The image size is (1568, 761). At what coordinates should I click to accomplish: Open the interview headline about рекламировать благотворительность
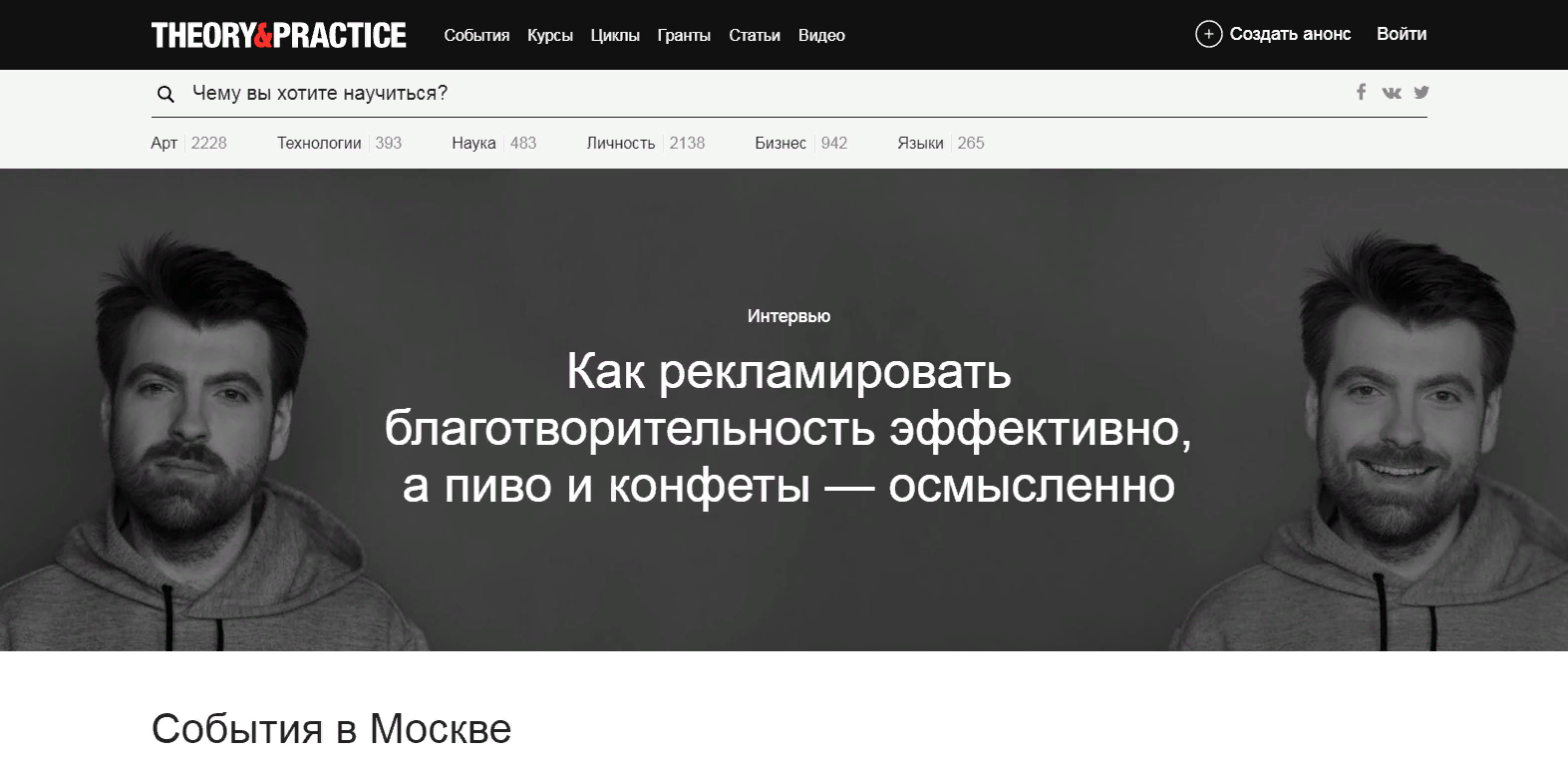point(787,428)
